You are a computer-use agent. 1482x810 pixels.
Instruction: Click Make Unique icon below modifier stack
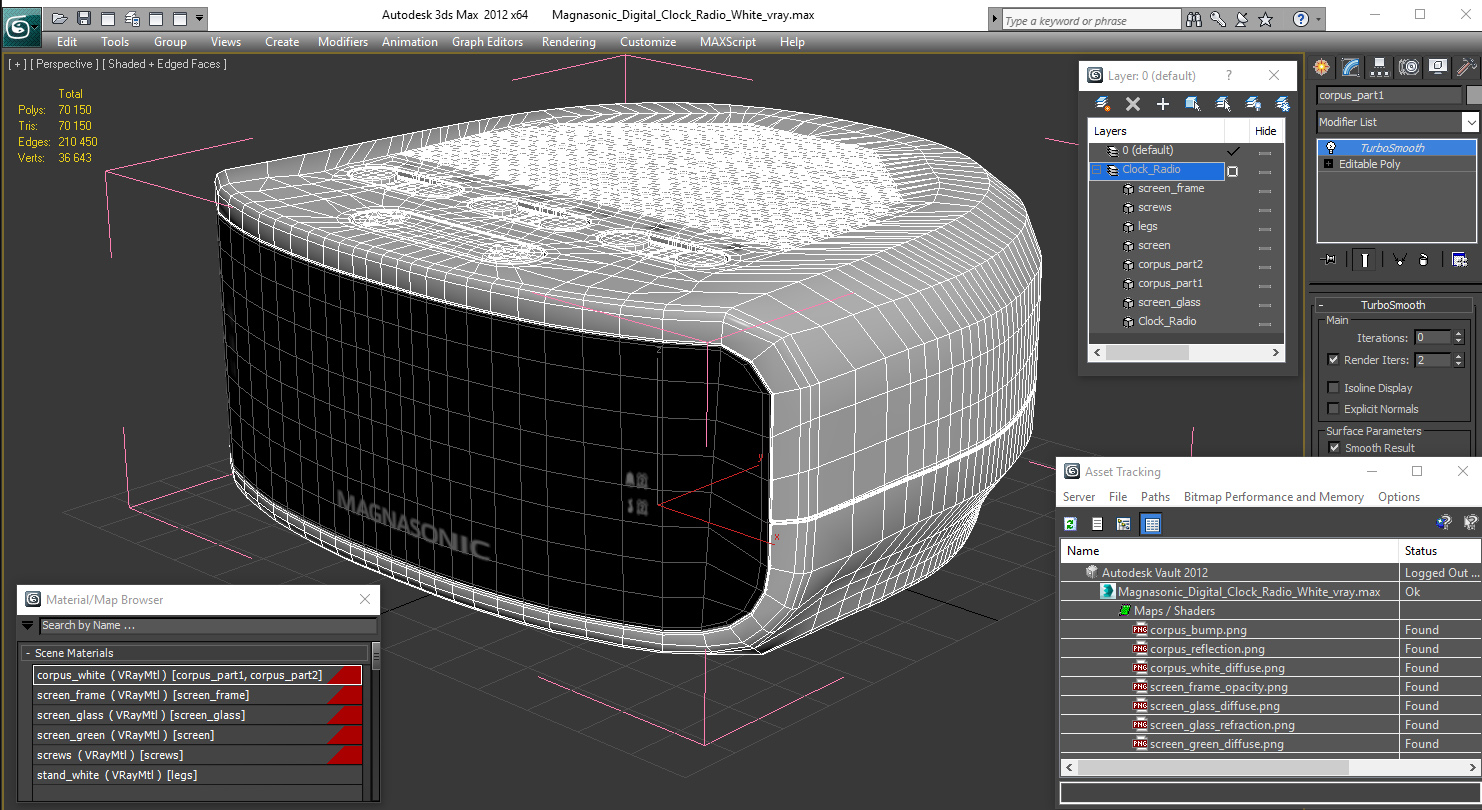tap(1399, 260)
